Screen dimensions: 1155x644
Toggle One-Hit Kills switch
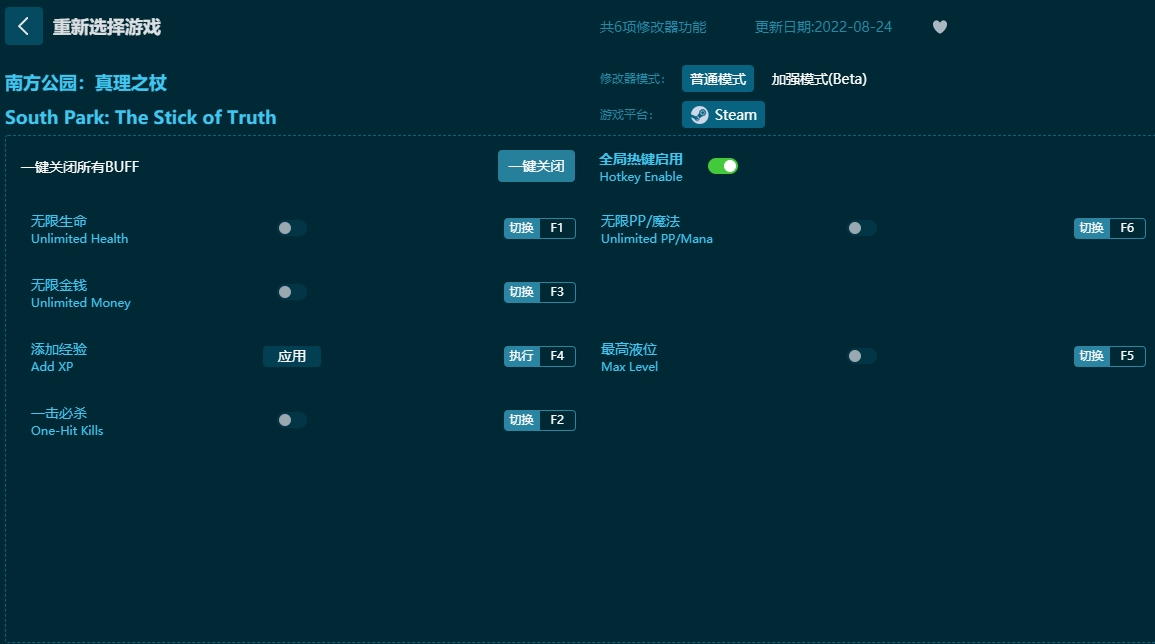[291, 420]
